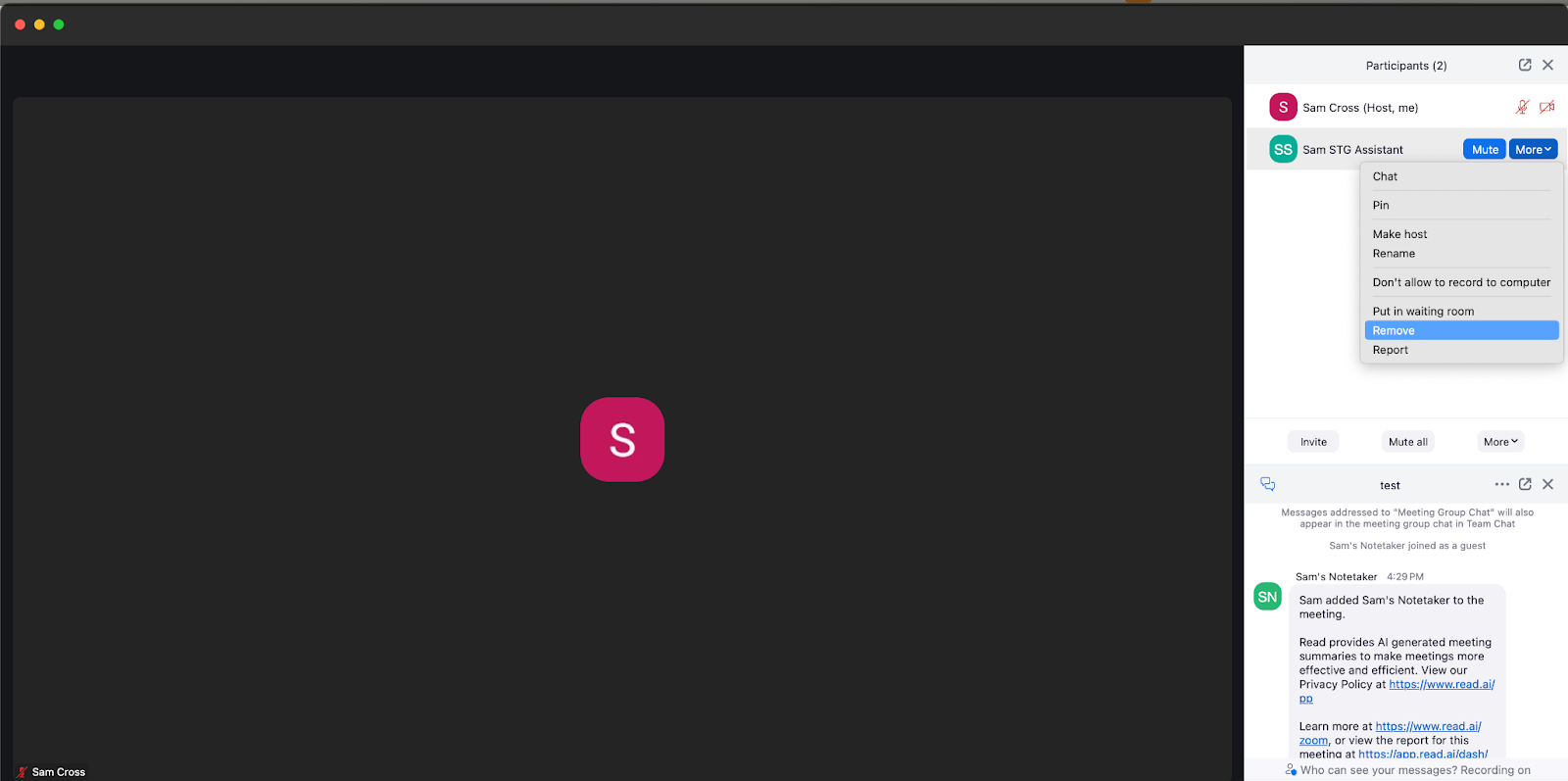Image resolution: width=1568 pixels, height=781 pixels.
Task: Click Sam Cross's large S avatar tile
Action: (x=622, y=439)
